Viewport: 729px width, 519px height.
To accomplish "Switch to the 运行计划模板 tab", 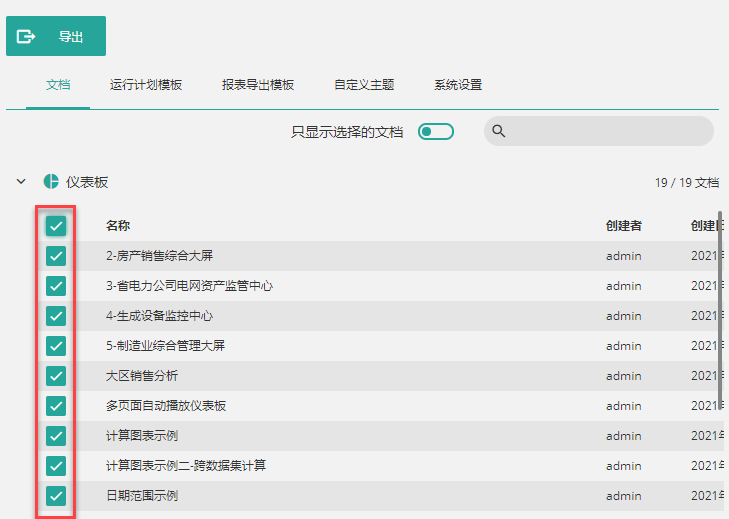I will [x=146, y=85].
